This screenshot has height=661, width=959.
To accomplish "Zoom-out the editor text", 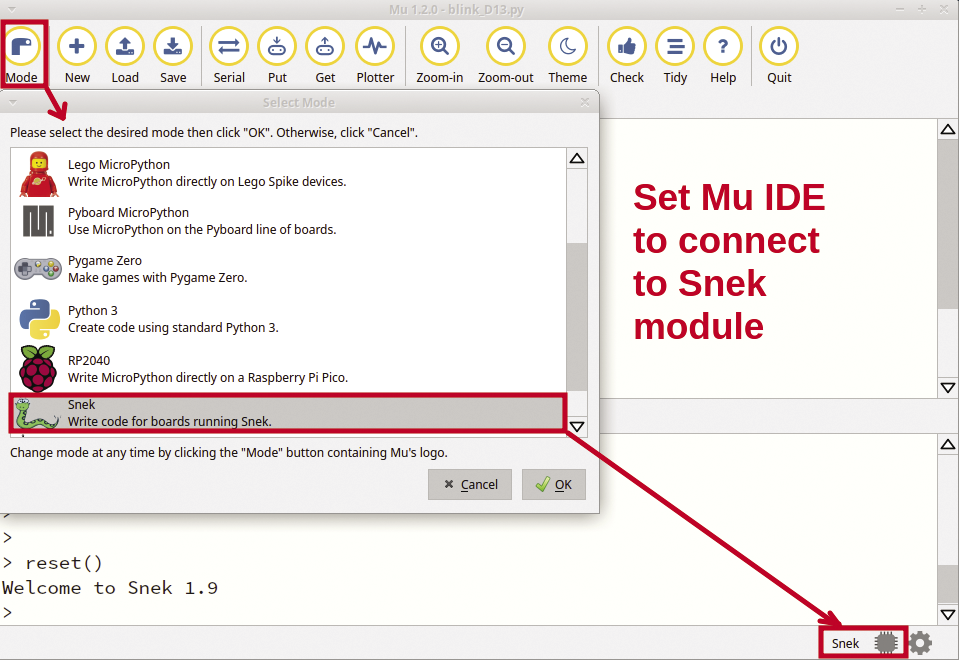I will click(506, 56).
